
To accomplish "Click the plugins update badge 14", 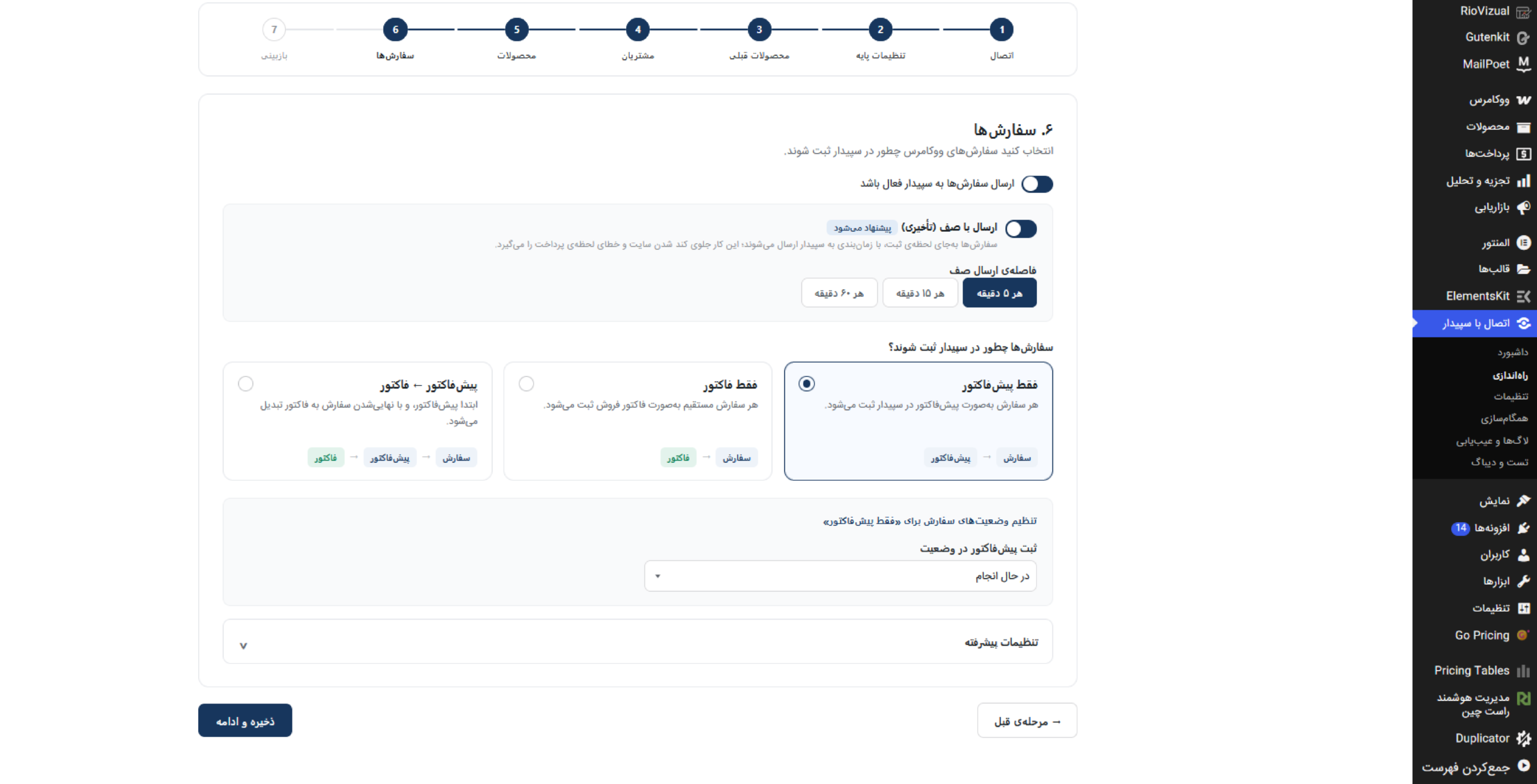I will [x=1461, y=528].
